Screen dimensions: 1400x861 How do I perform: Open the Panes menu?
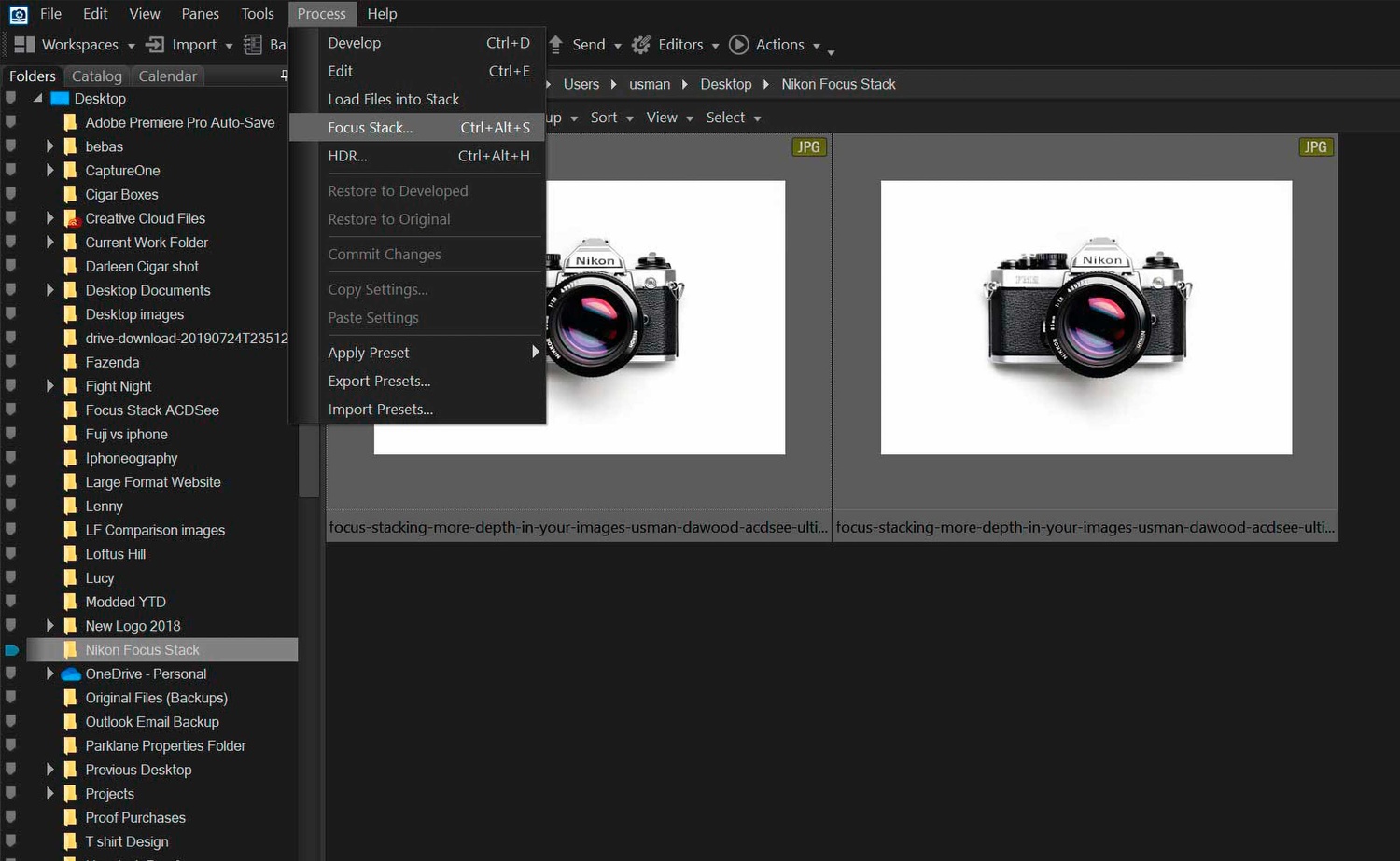pos(201,14)
